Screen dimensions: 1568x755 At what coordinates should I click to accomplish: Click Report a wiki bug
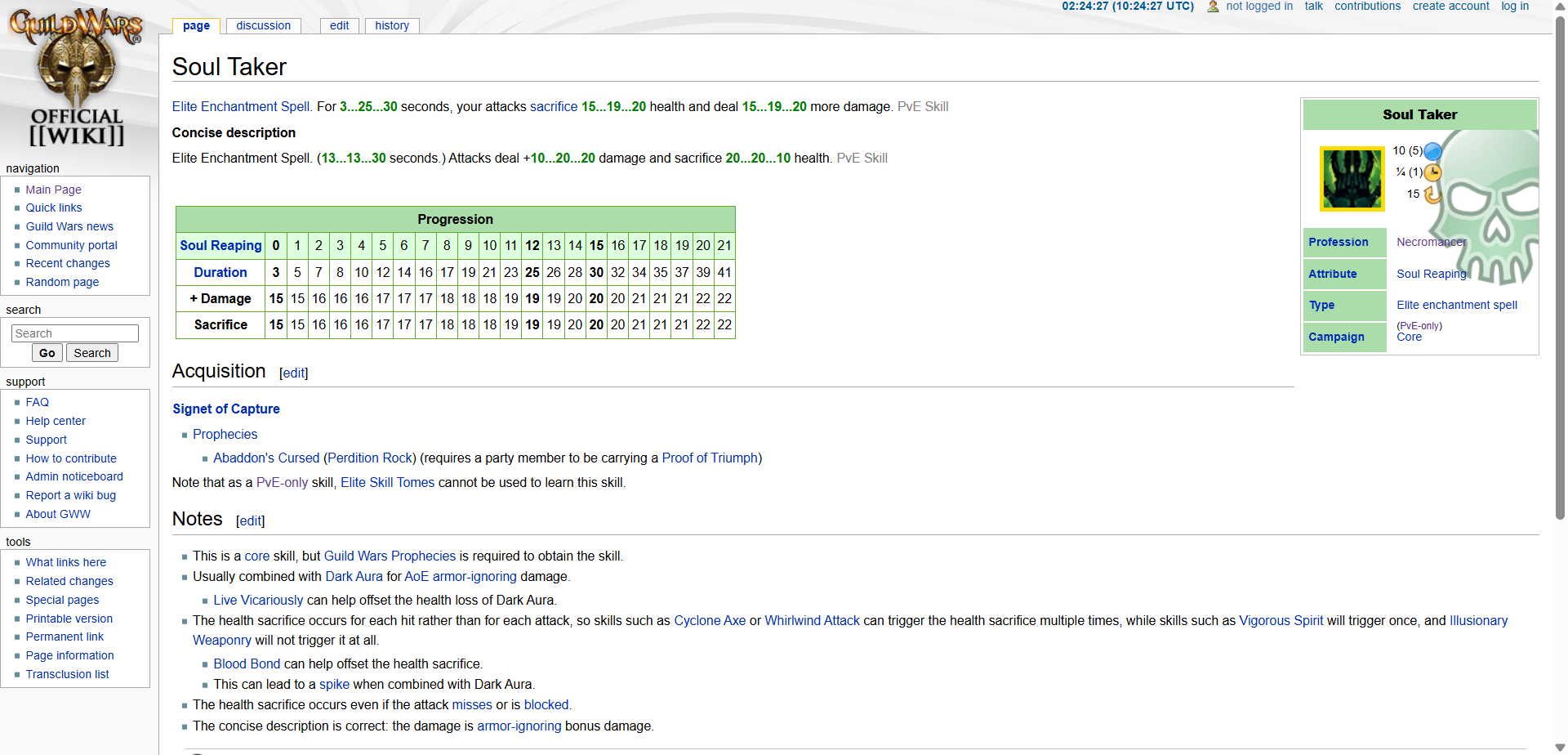pos(70,495)
